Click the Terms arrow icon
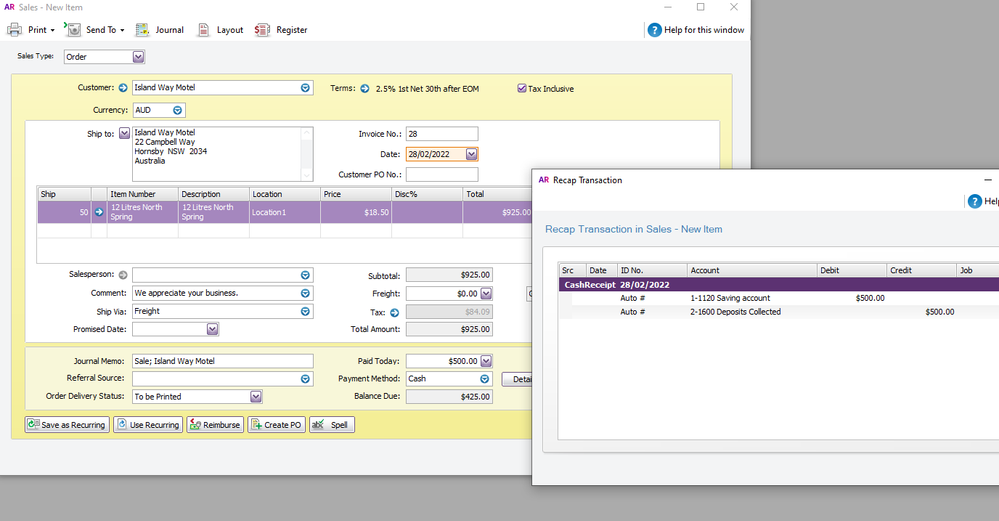Viewport: 999px width, 521px height. click(x=365, y=88)
